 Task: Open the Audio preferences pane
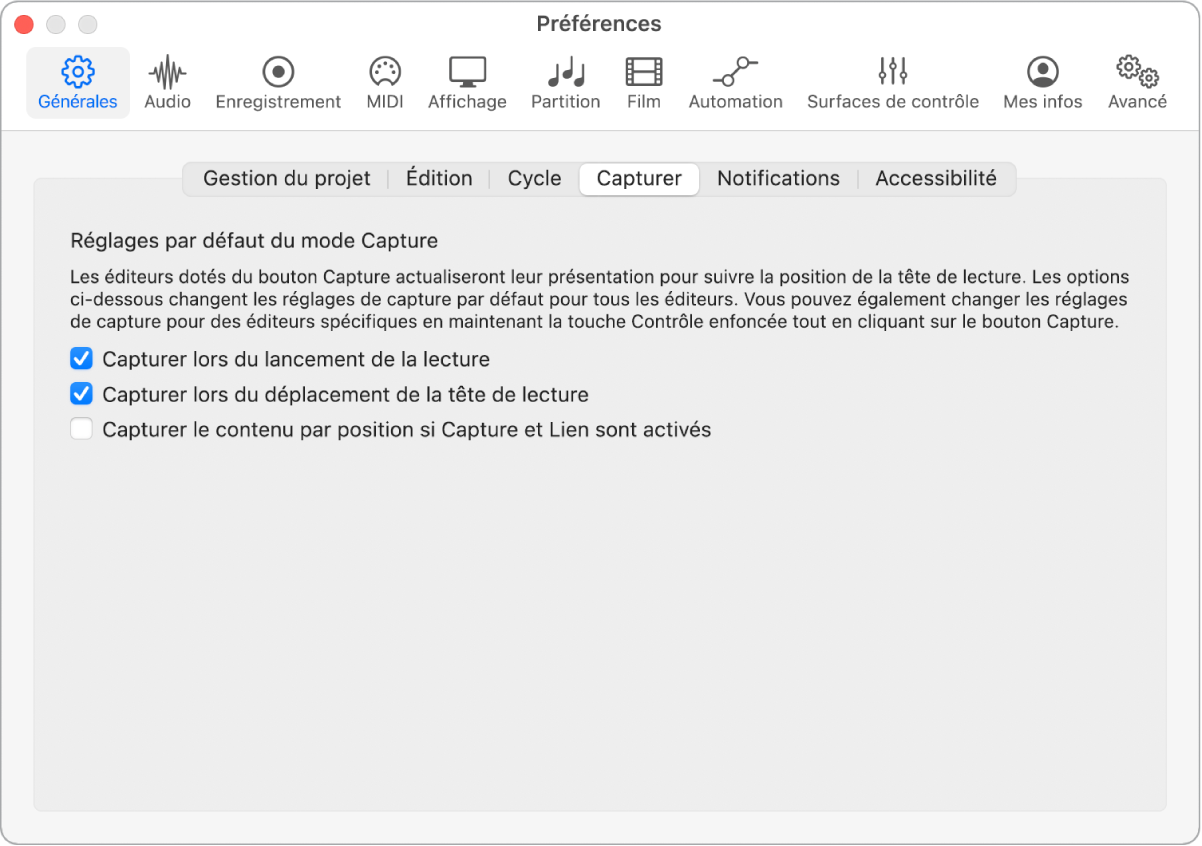pos(167,83)
